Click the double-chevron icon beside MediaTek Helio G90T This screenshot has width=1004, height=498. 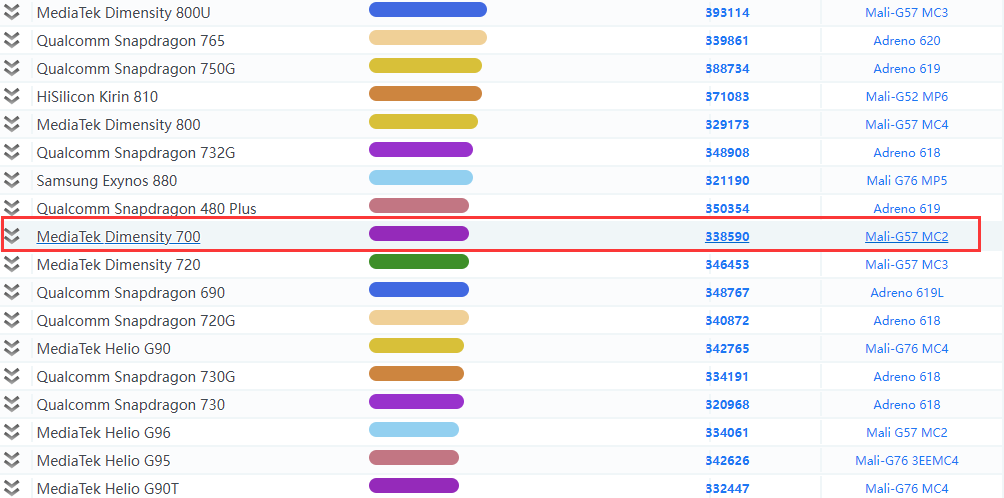click(12, 488)
